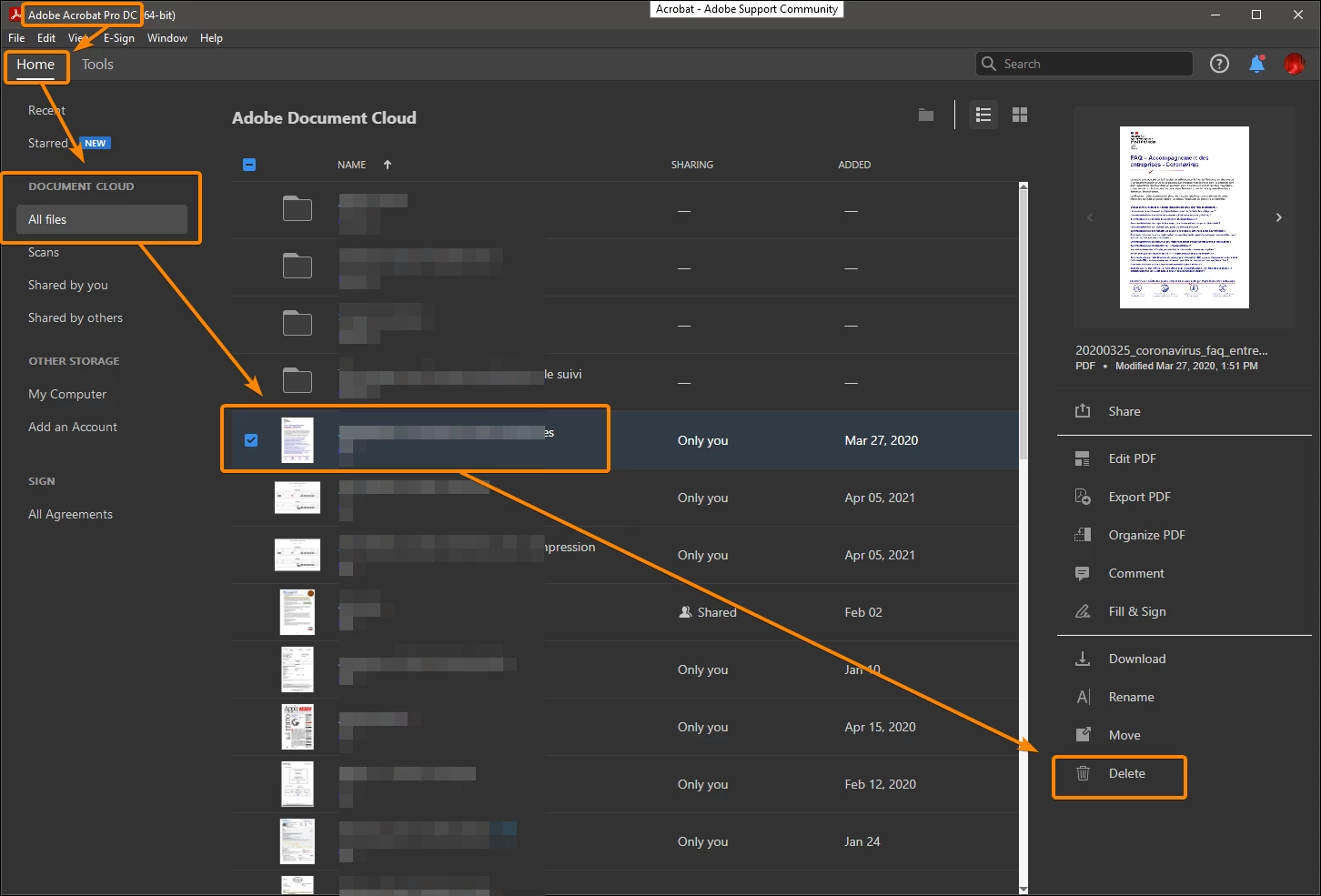Sort by the ADDED column header
The image size is (1321, 896).
click(x=854, y=165)
